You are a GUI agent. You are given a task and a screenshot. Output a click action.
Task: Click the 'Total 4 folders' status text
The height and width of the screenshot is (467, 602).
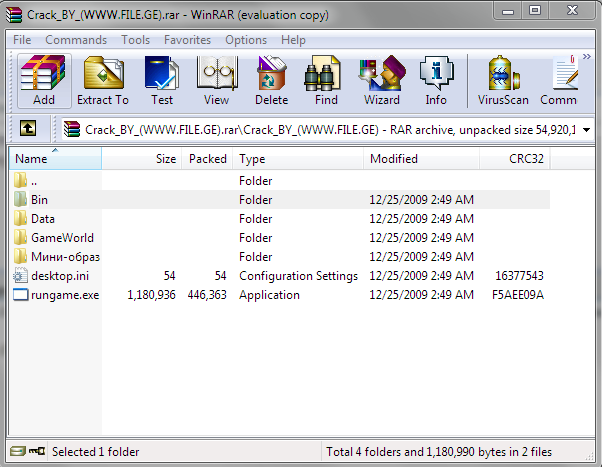click(x=439, y=452)
